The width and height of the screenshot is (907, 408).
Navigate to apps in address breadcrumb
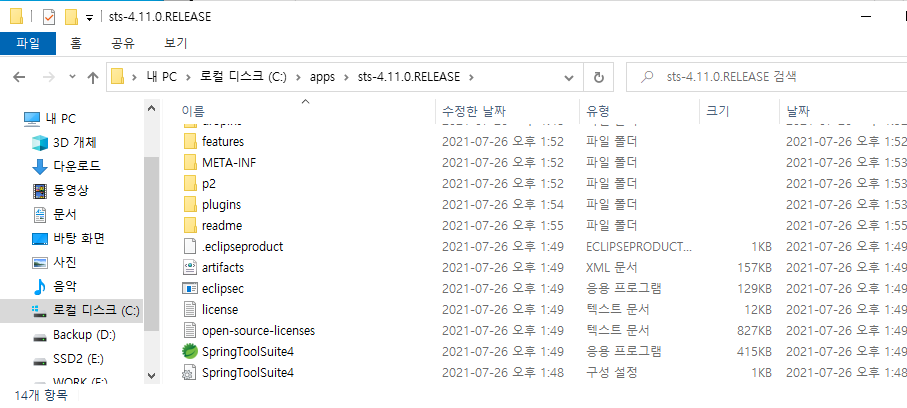pos(322,77)
